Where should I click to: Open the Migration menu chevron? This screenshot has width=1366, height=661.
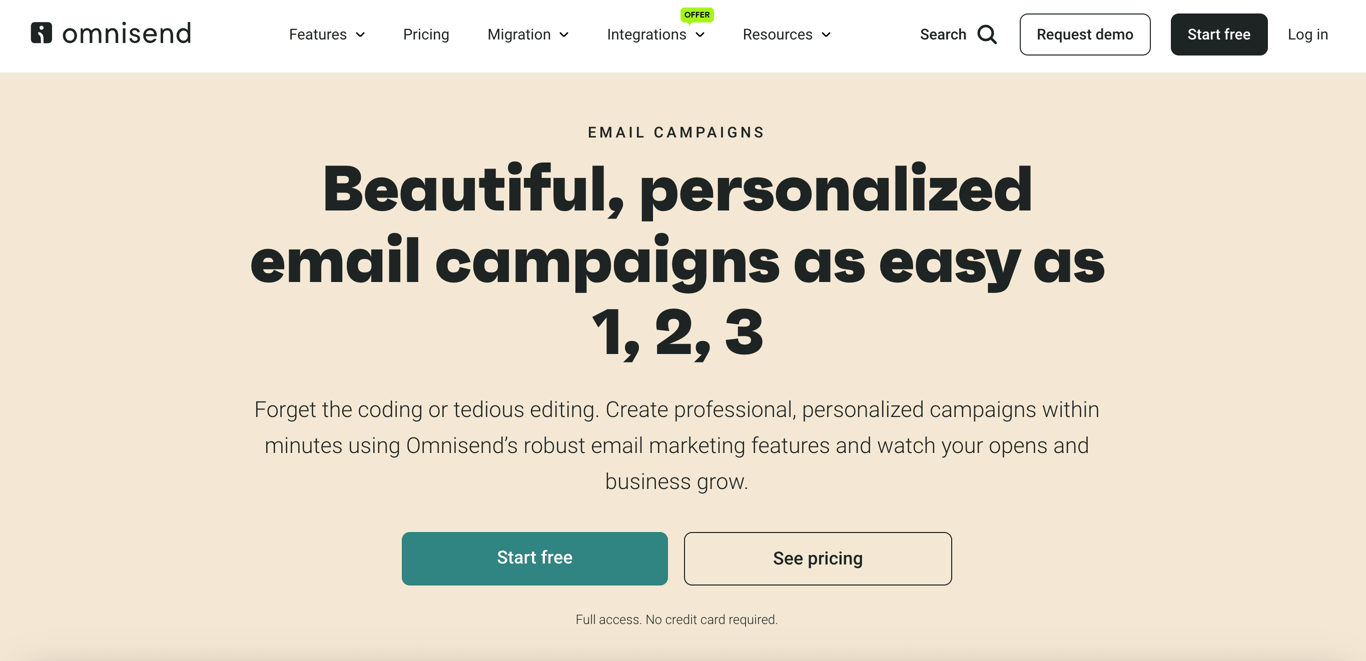[564, 34]
